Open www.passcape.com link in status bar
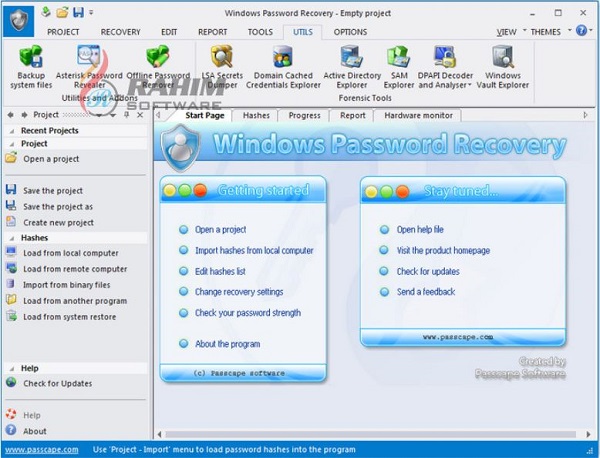Screen dimensions: 600x458 pos(42,450)
